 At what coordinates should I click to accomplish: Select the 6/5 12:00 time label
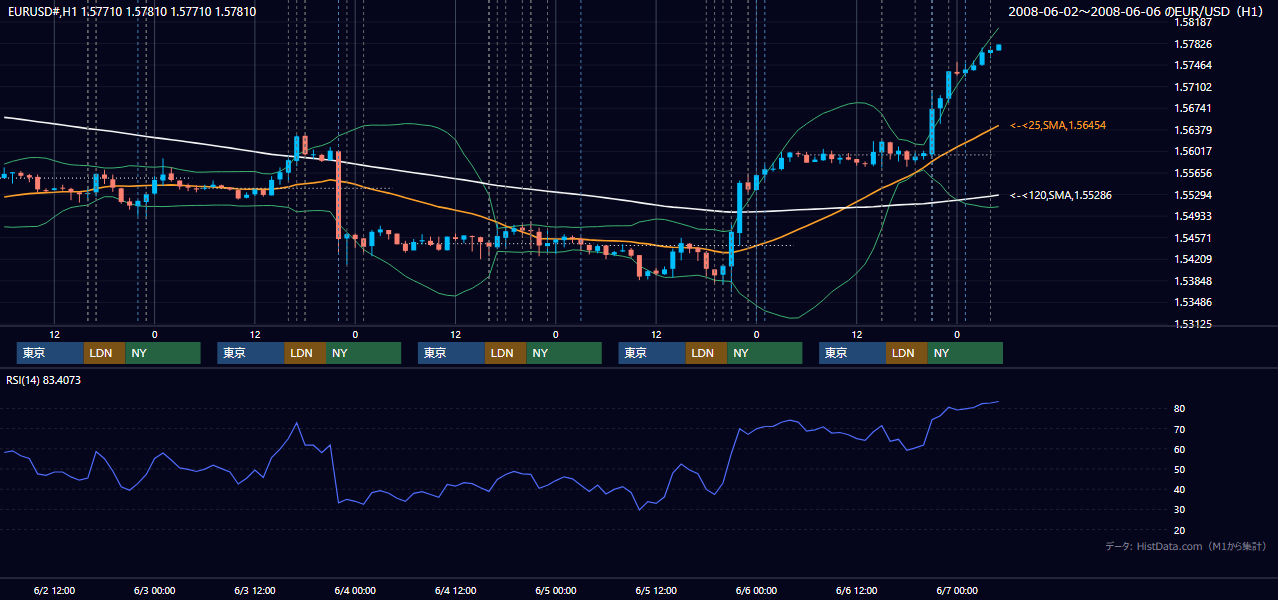pos(655,590)
